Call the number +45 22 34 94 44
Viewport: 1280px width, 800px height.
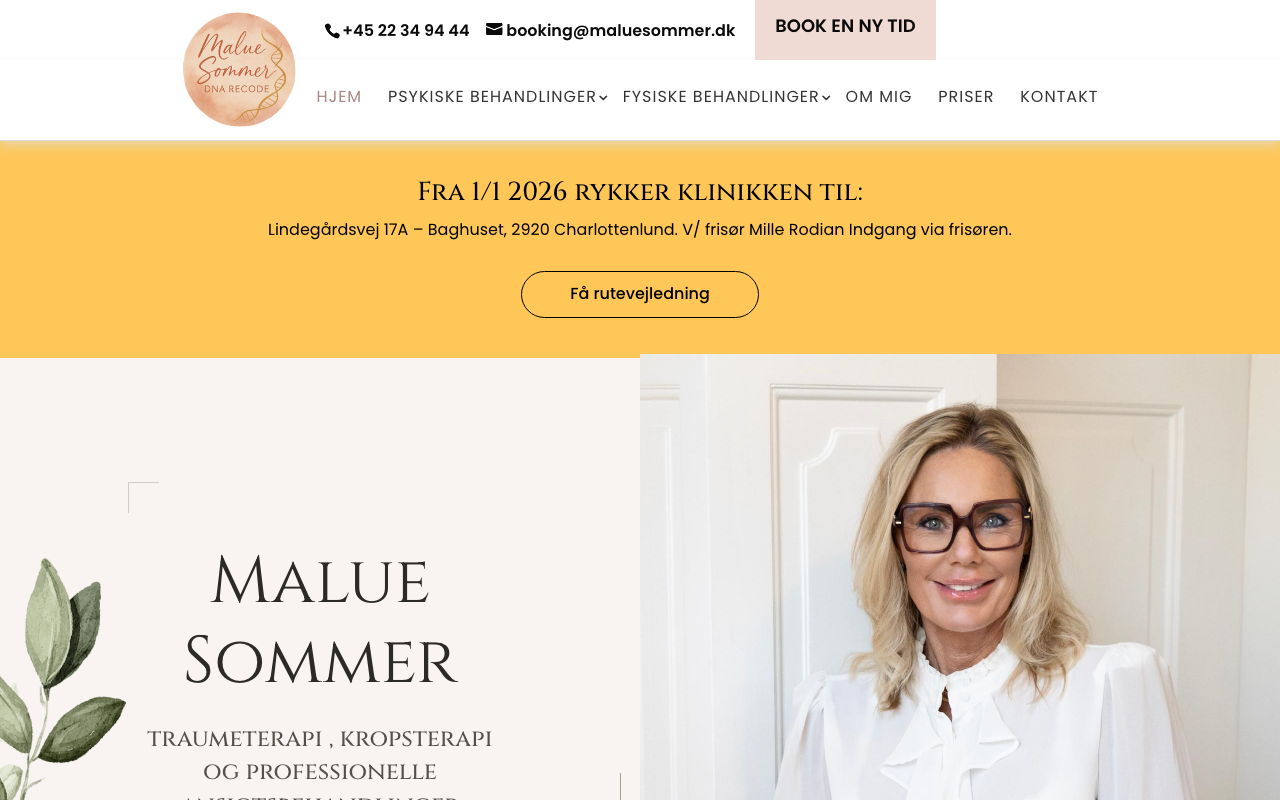[406, 31]
